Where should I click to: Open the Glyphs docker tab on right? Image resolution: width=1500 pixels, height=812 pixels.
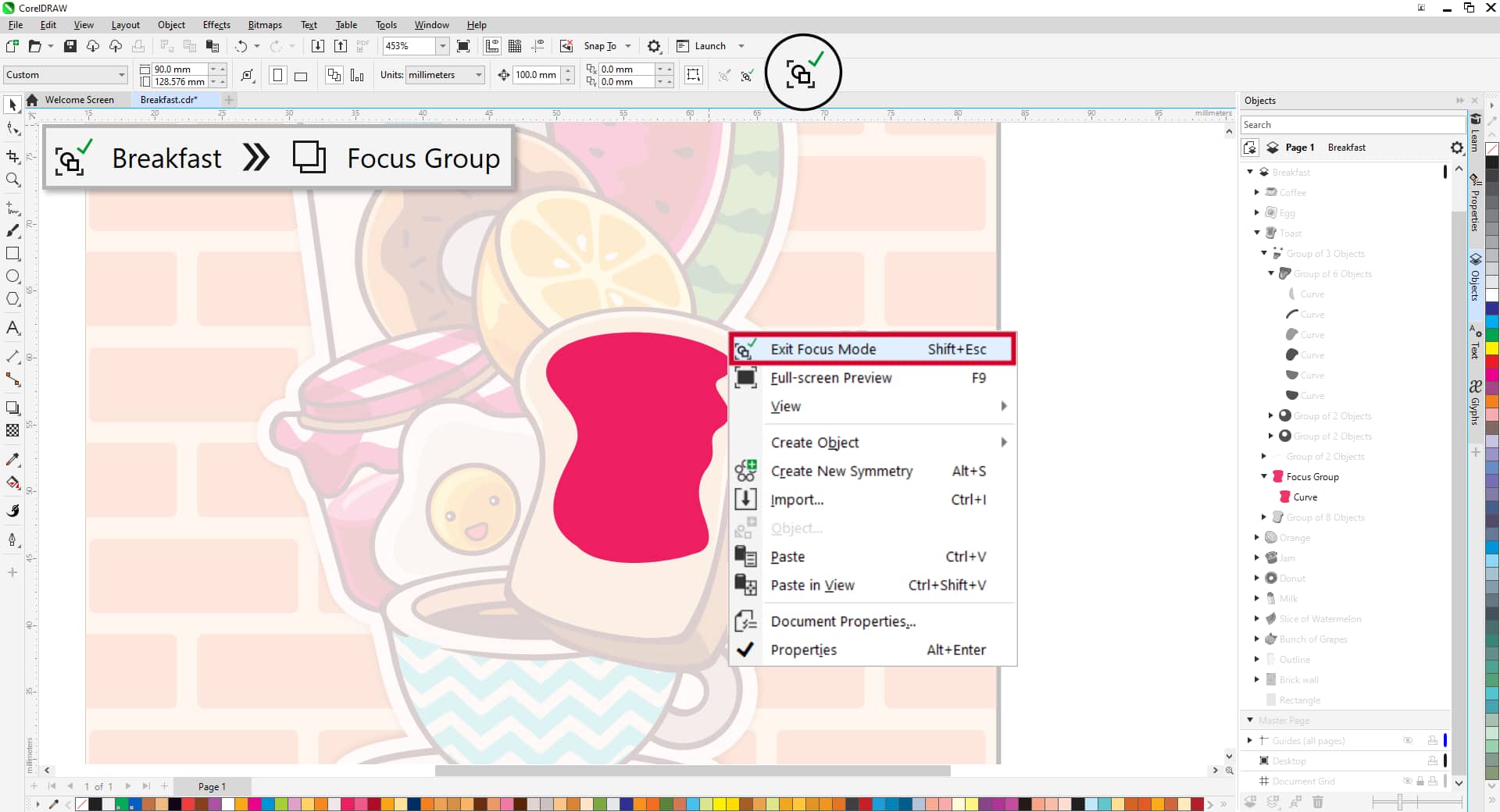coord(1475,403)
